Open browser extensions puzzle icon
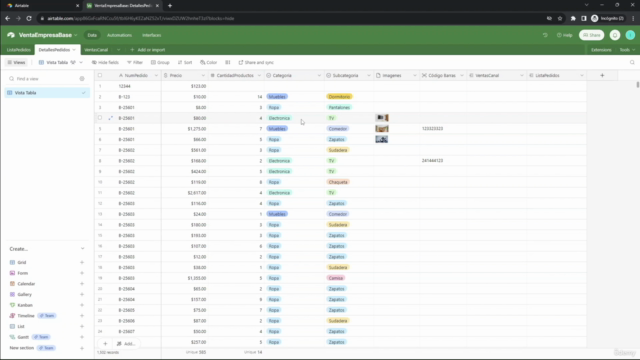 tap(573, 18)
